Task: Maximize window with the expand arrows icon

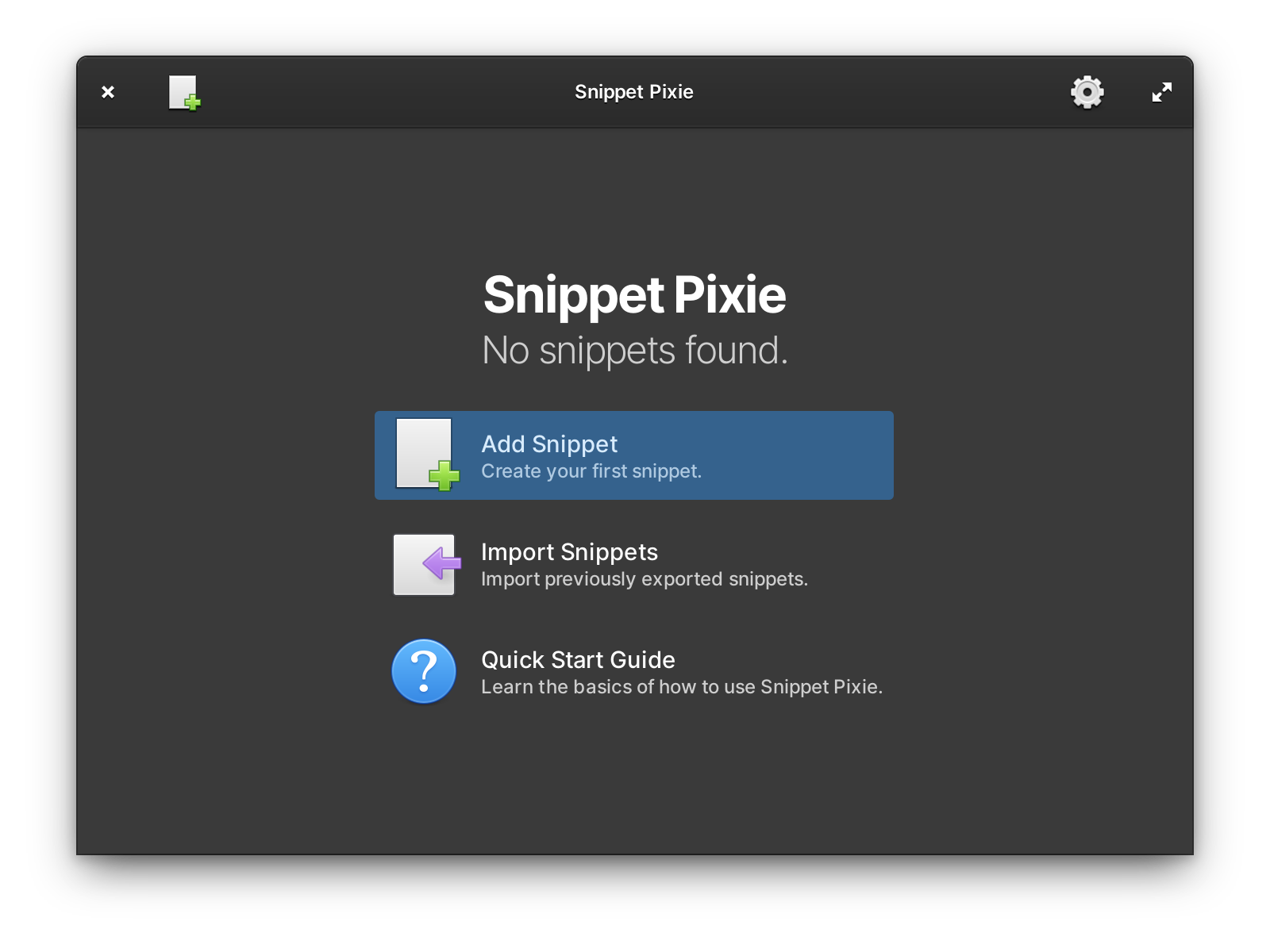Action: coord(1161,92)
